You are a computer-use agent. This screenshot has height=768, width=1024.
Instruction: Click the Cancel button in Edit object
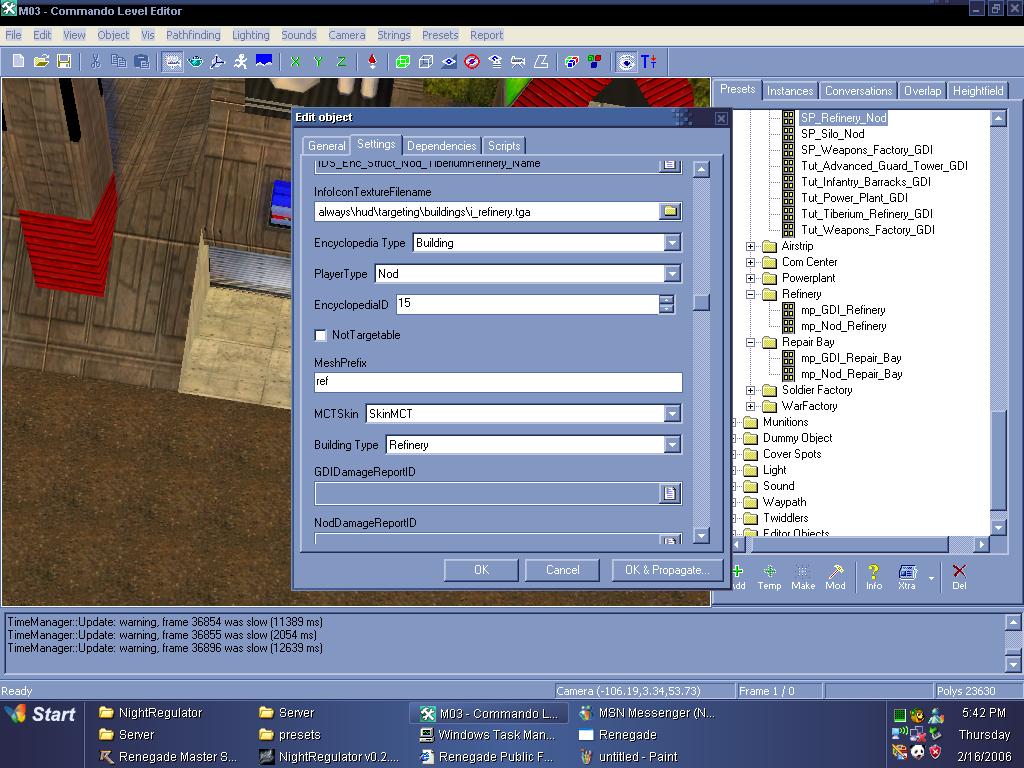[562, 570]
